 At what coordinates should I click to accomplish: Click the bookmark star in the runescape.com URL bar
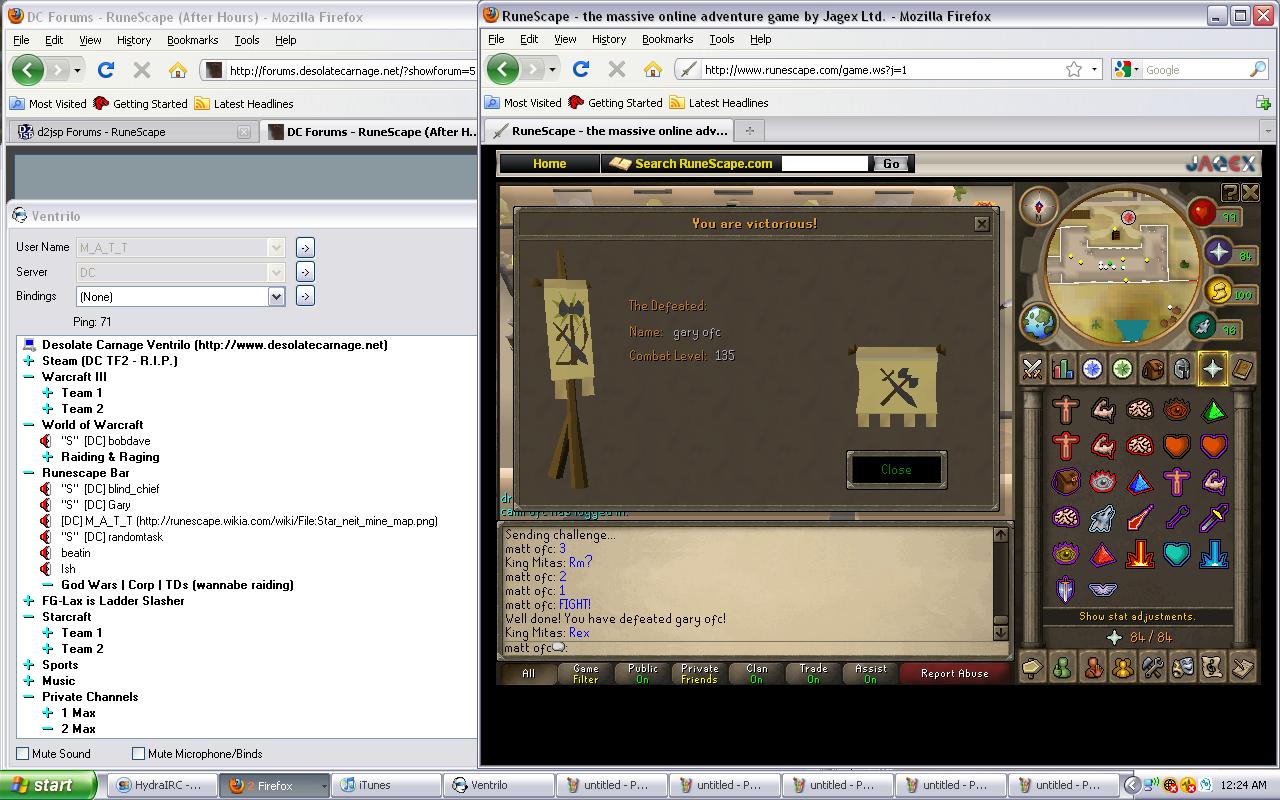pyautogui.click(x=1073, y=69)
